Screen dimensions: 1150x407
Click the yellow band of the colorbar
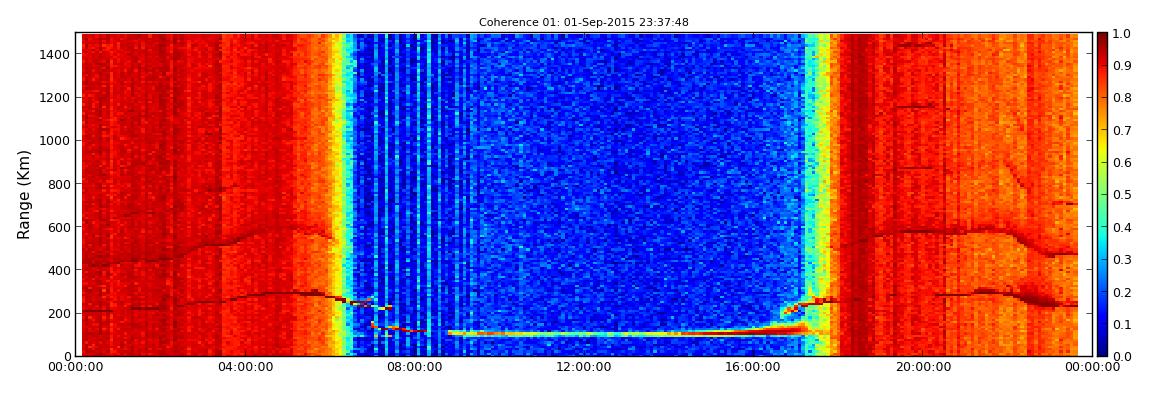tap(1102, 147)
